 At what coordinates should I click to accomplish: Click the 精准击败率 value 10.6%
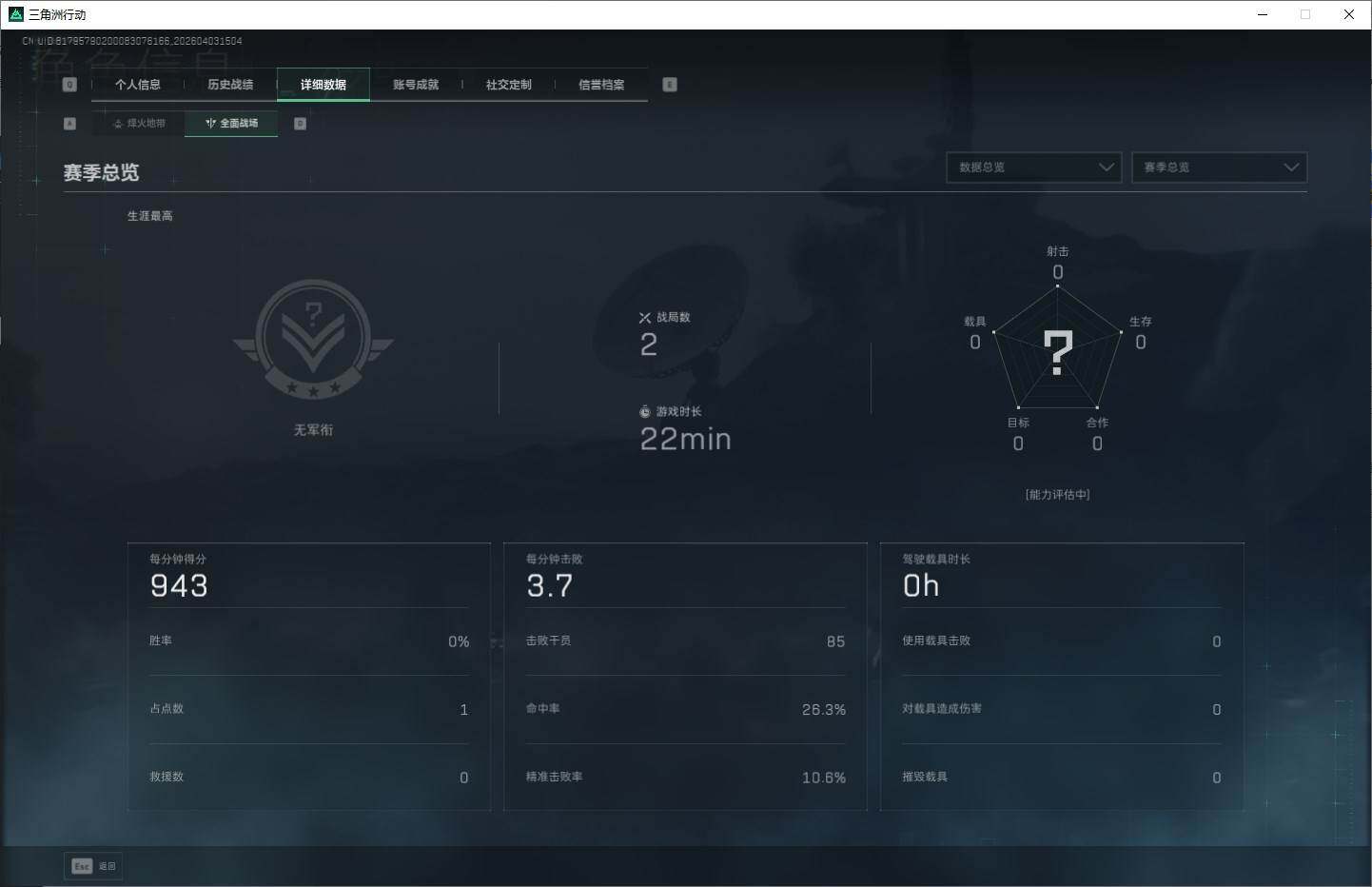(824, 779)
